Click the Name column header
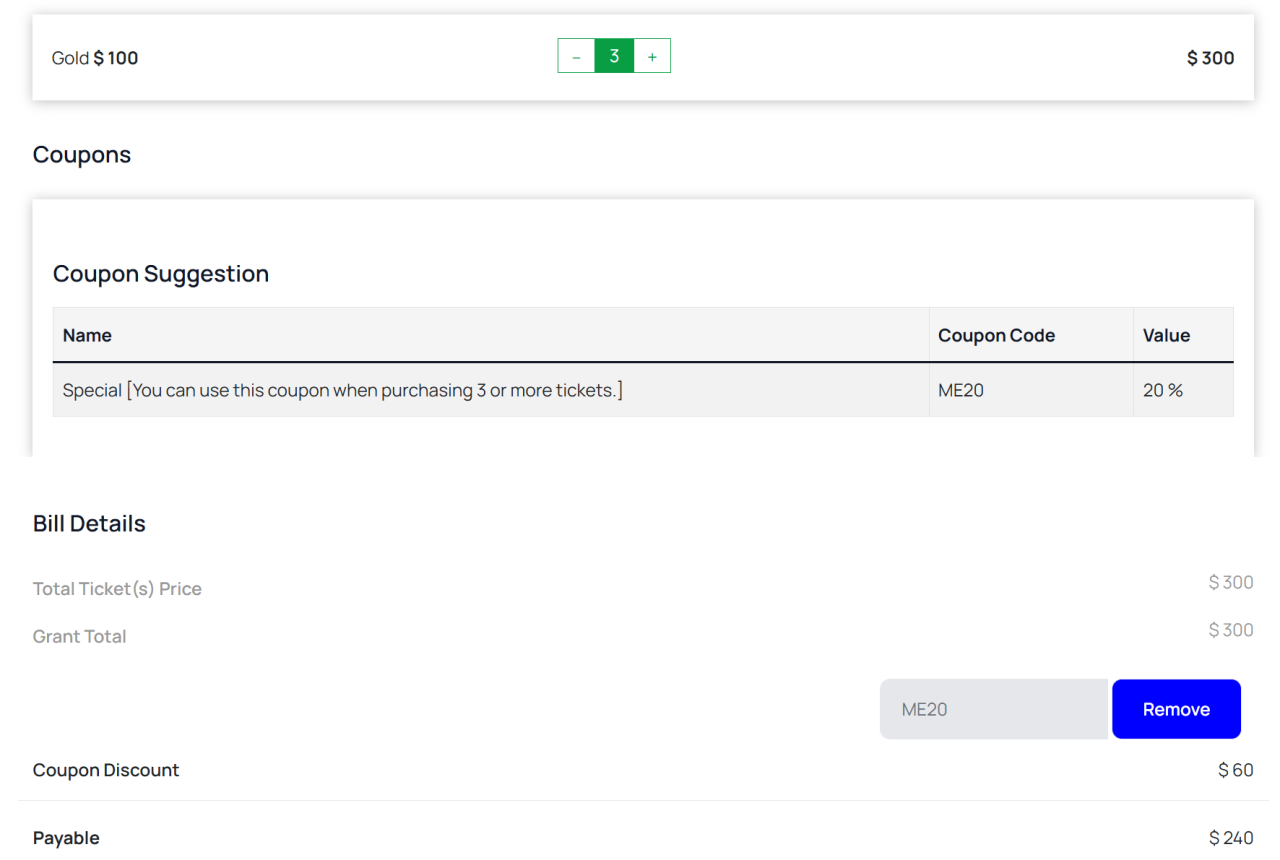Image resolution: width=1280 pixels, height=860 pixels. [87, 335]
